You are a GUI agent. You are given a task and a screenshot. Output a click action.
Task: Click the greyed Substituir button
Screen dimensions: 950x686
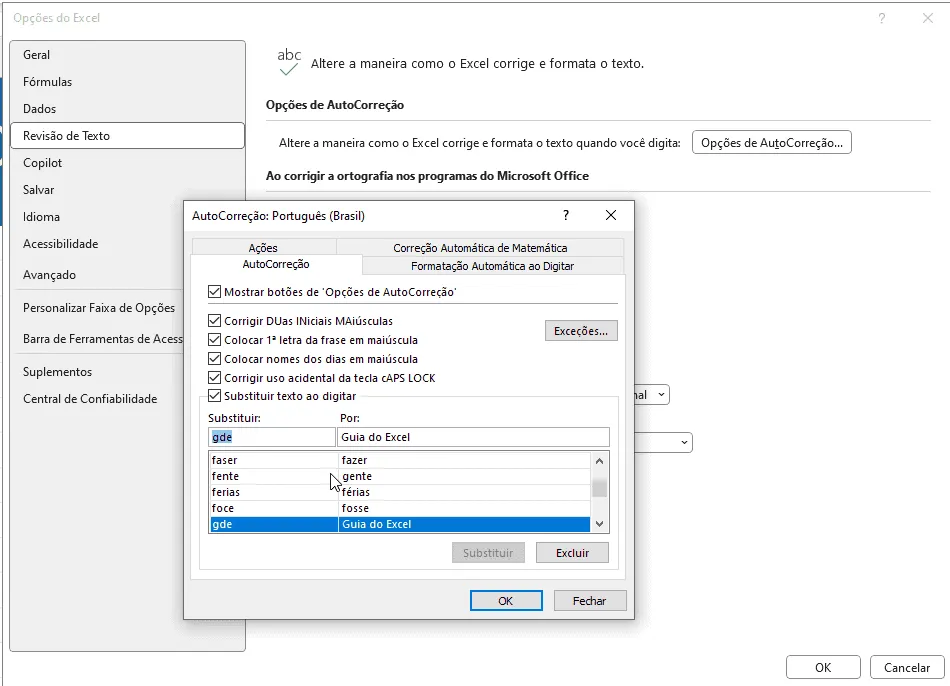[x=488, y=553]
